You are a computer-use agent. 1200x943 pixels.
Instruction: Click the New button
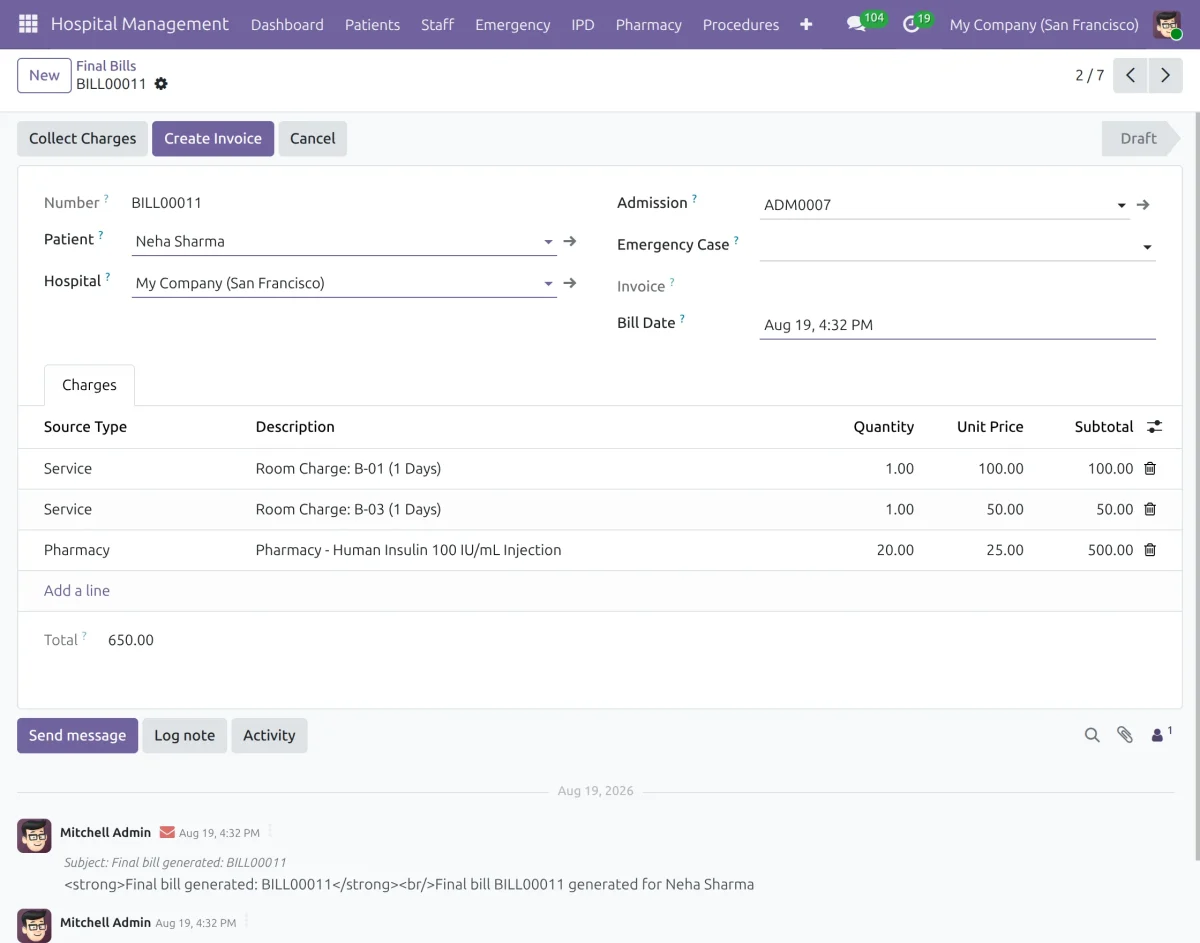point(44,75)
